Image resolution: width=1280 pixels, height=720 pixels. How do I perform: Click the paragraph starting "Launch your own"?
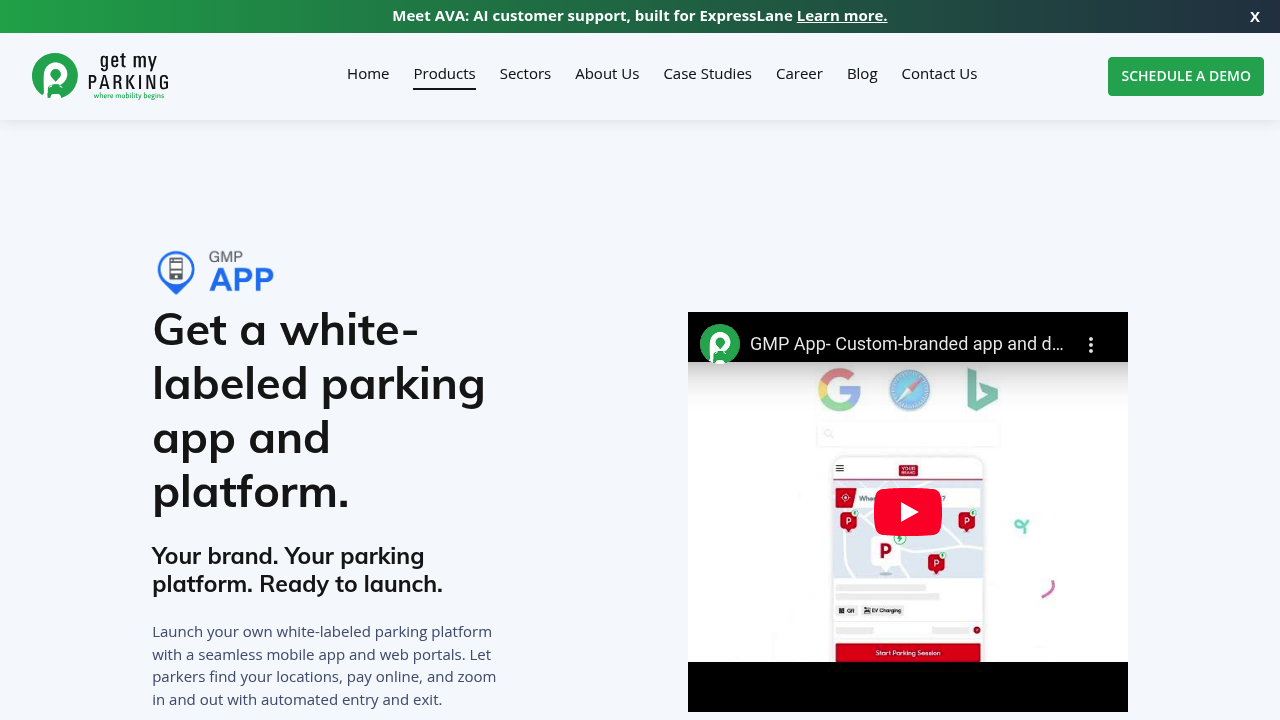coord(324,665)
